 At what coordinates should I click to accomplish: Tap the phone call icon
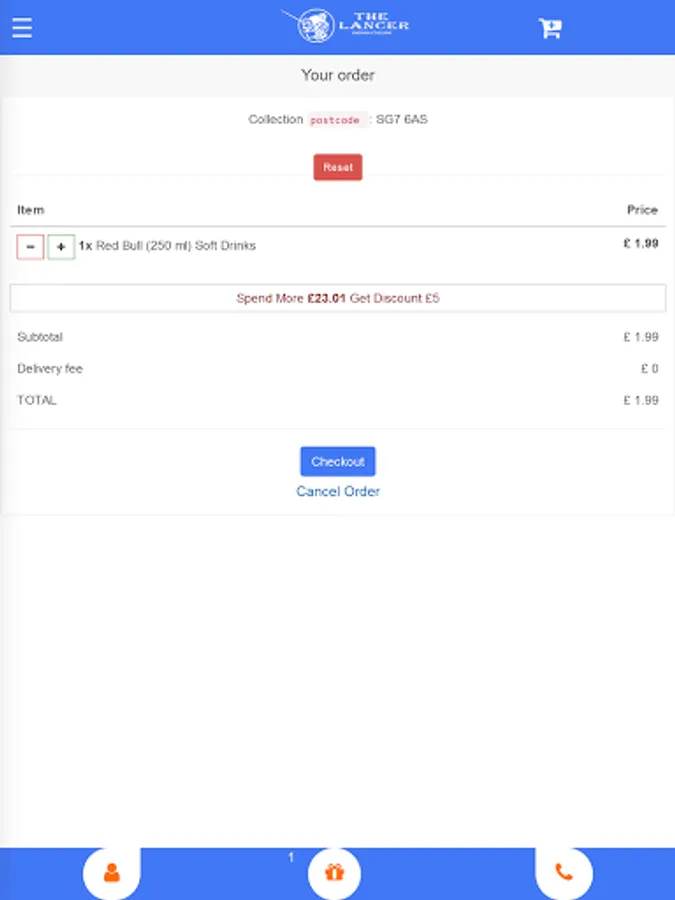(x=564, y=872)
